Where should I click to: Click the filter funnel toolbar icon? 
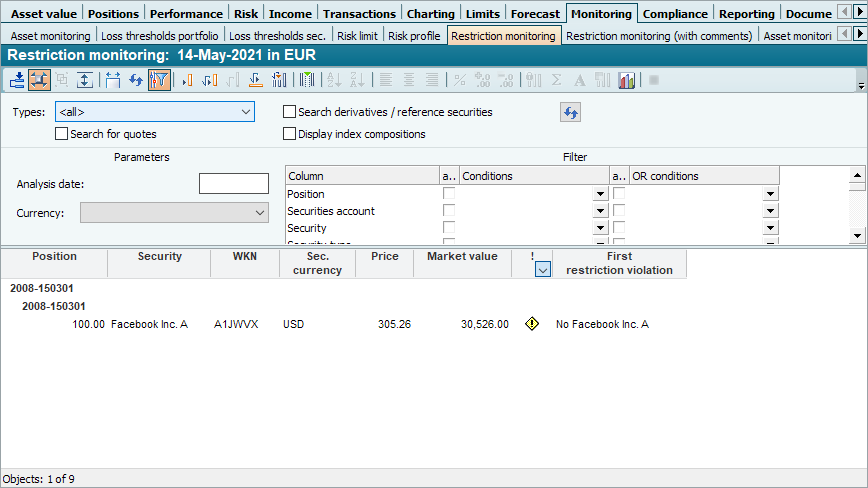159,80
